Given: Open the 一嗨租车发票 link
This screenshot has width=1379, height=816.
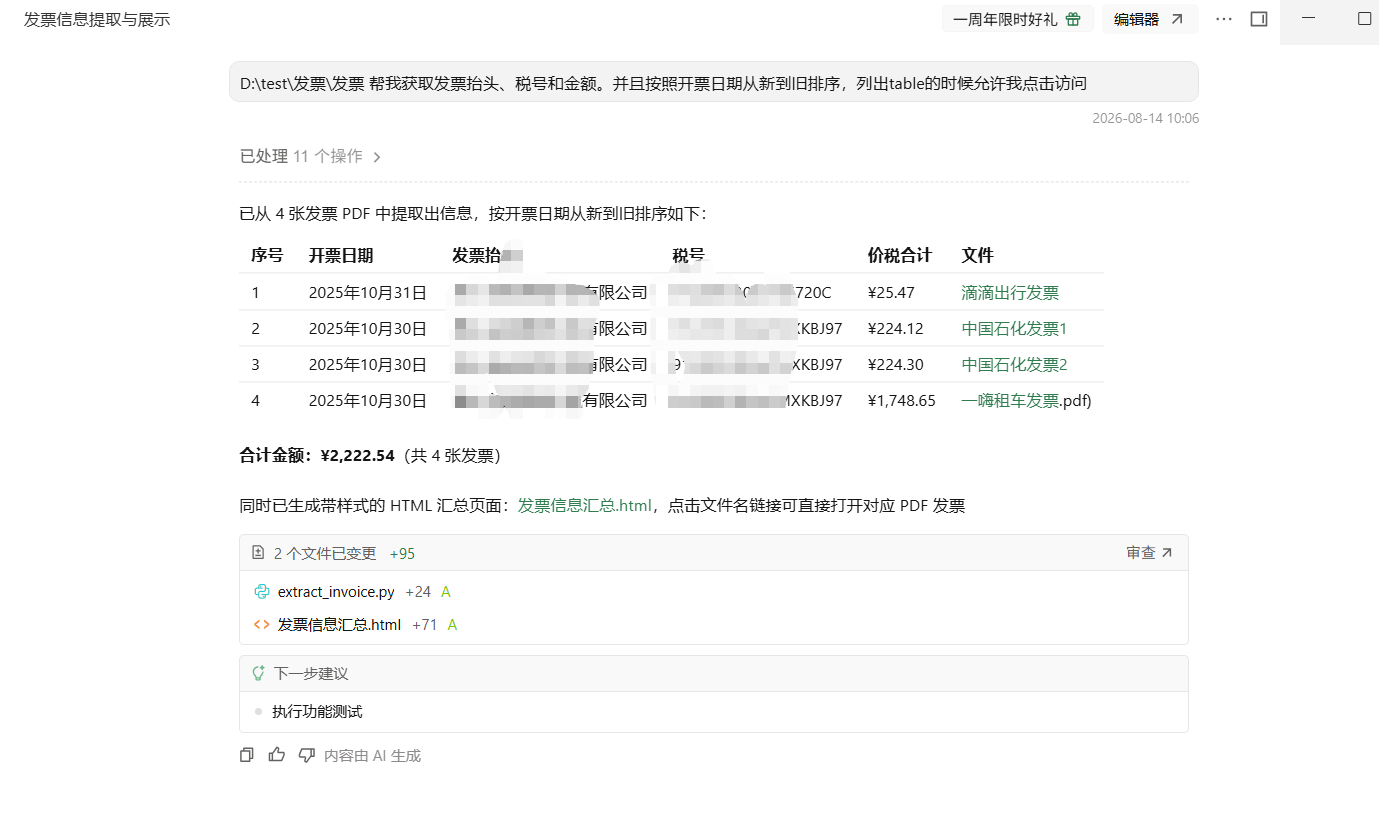Looking at the screenshot, I should coord(1010,401).
